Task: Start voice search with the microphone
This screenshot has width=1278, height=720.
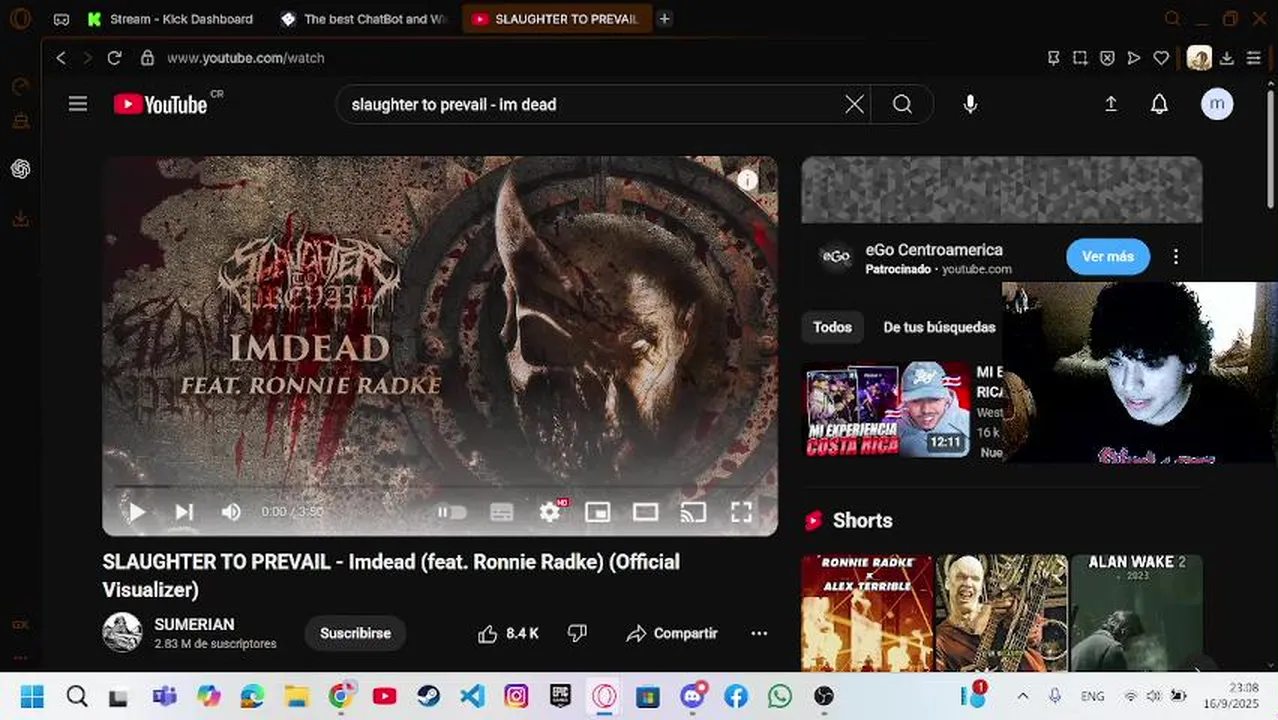Action: (x=970, y=104)
